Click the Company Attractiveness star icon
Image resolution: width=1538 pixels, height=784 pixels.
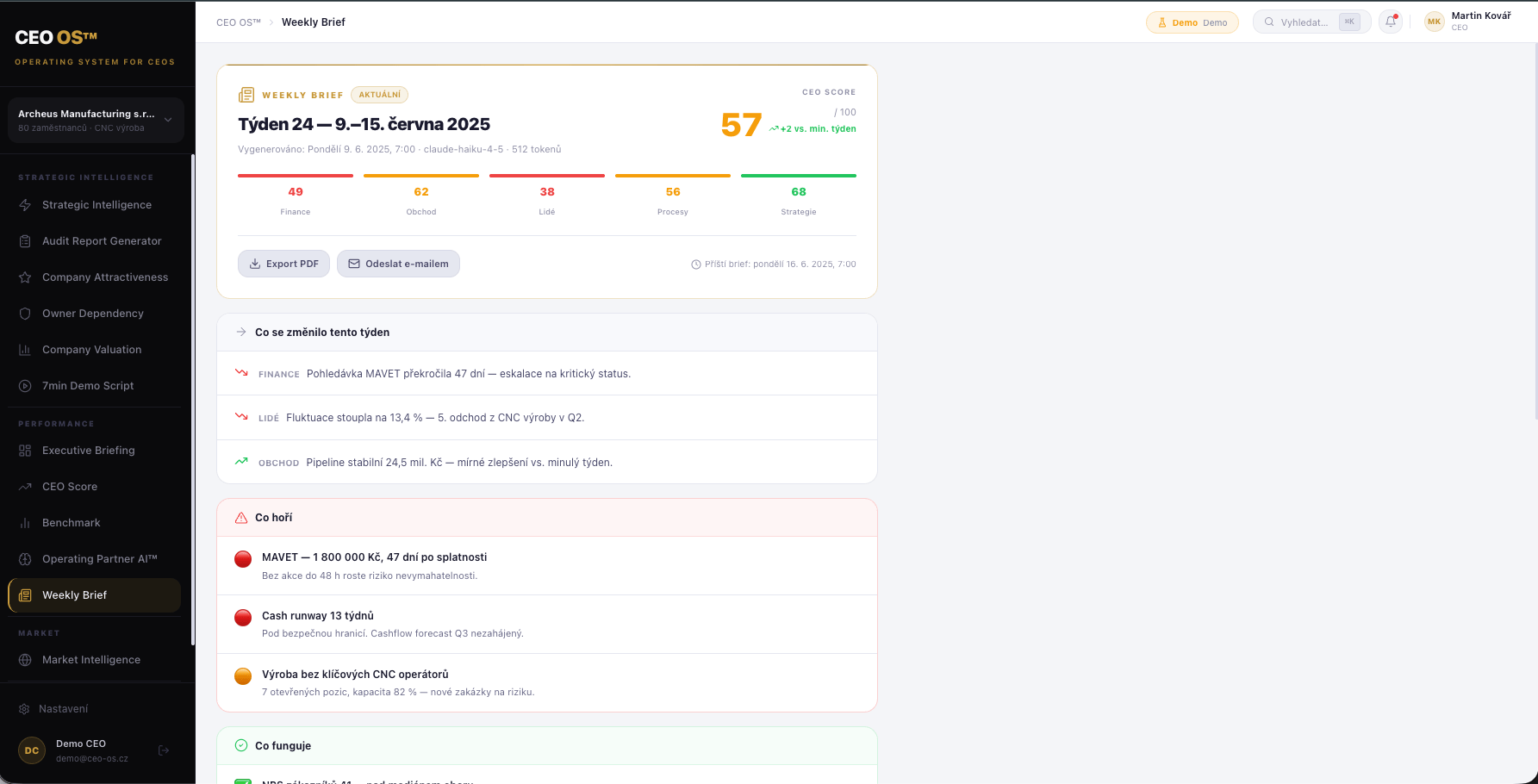coord(25,277)
